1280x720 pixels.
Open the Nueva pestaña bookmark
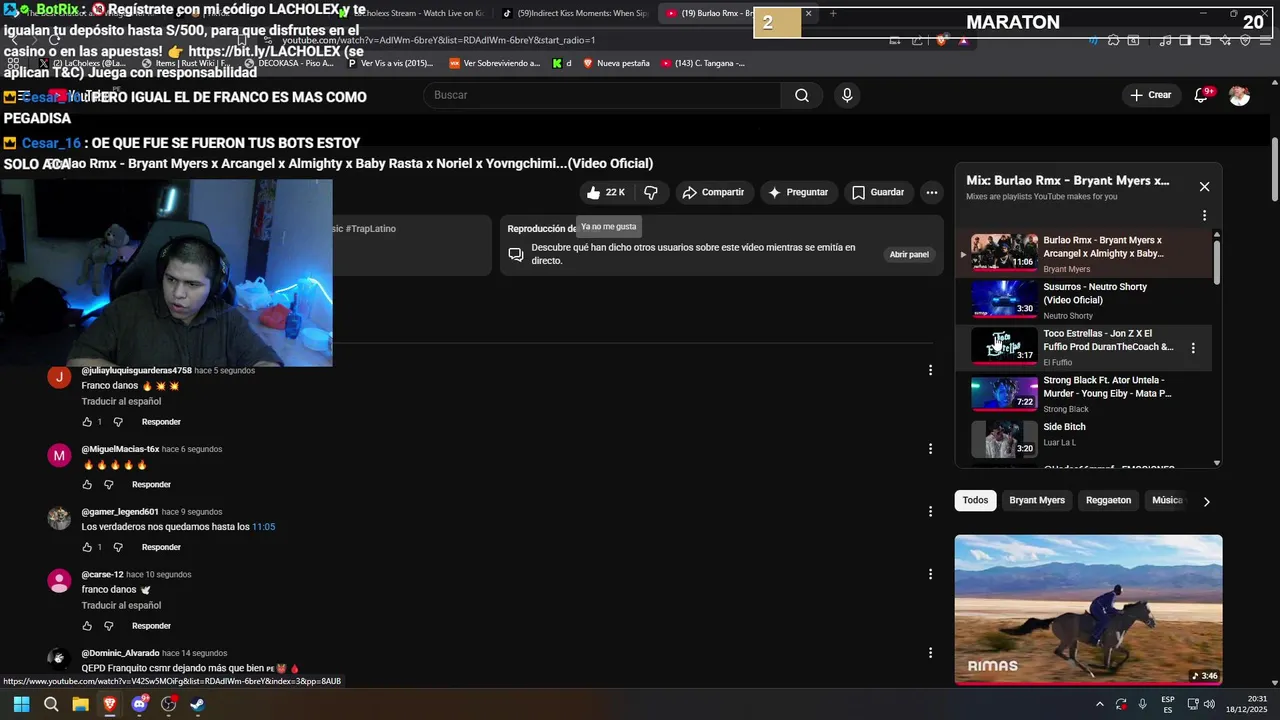(x=616, y=63)
